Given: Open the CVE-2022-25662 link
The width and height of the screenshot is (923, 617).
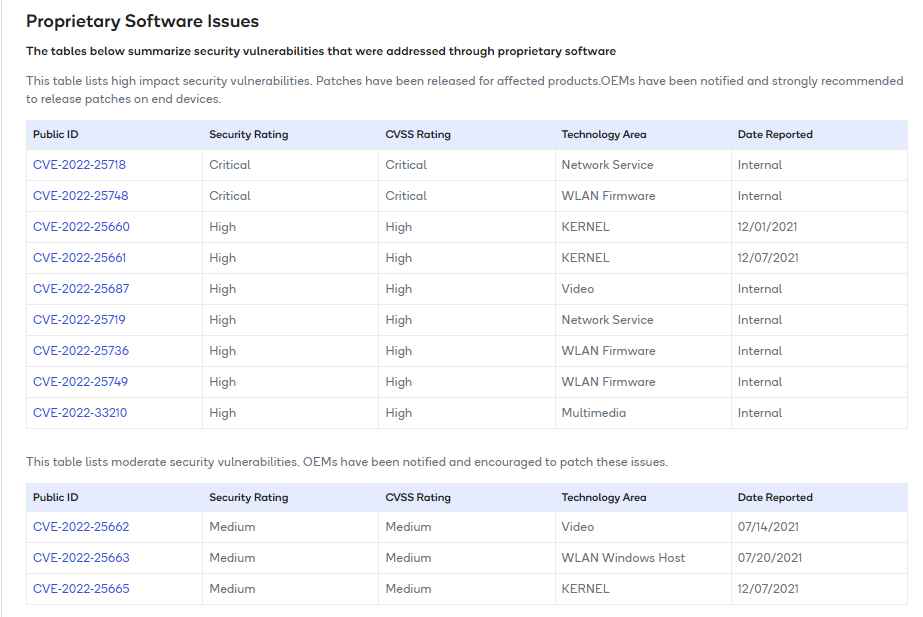Looking at the screenshot, I should (x=81, y=527).
